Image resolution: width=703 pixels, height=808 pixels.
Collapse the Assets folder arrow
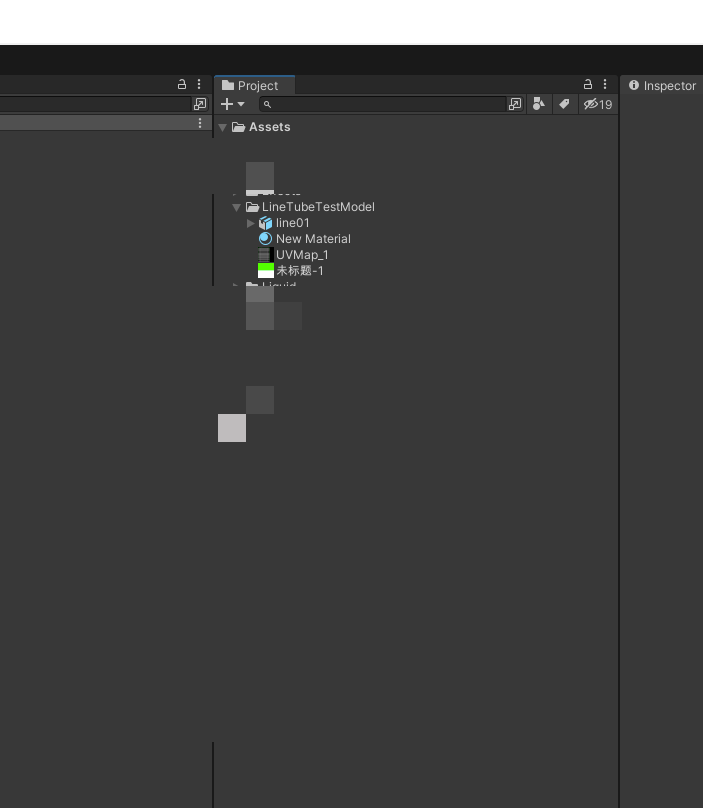[223, 127]
